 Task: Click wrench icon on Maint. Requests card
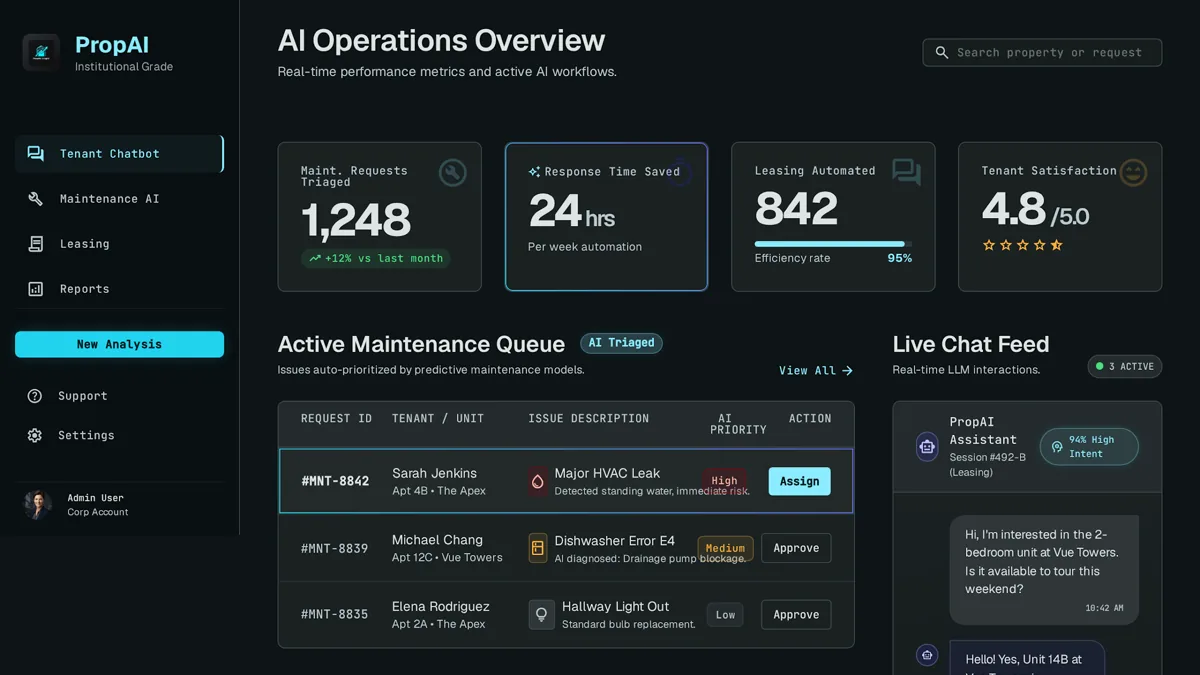[453, 173]
